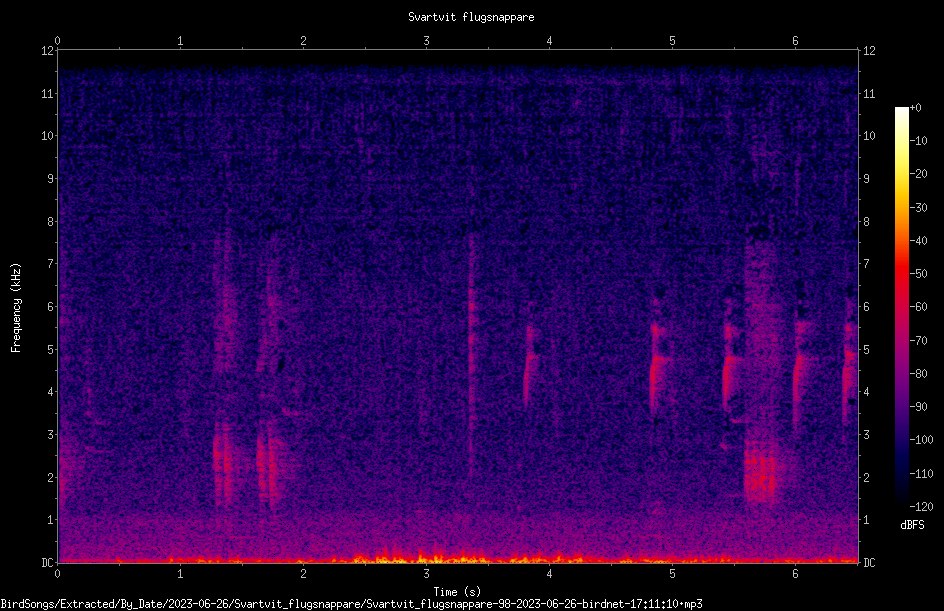Click the "12" tick on the right frequency axis
Screen dimensions: 944x611
coord(869,51)
